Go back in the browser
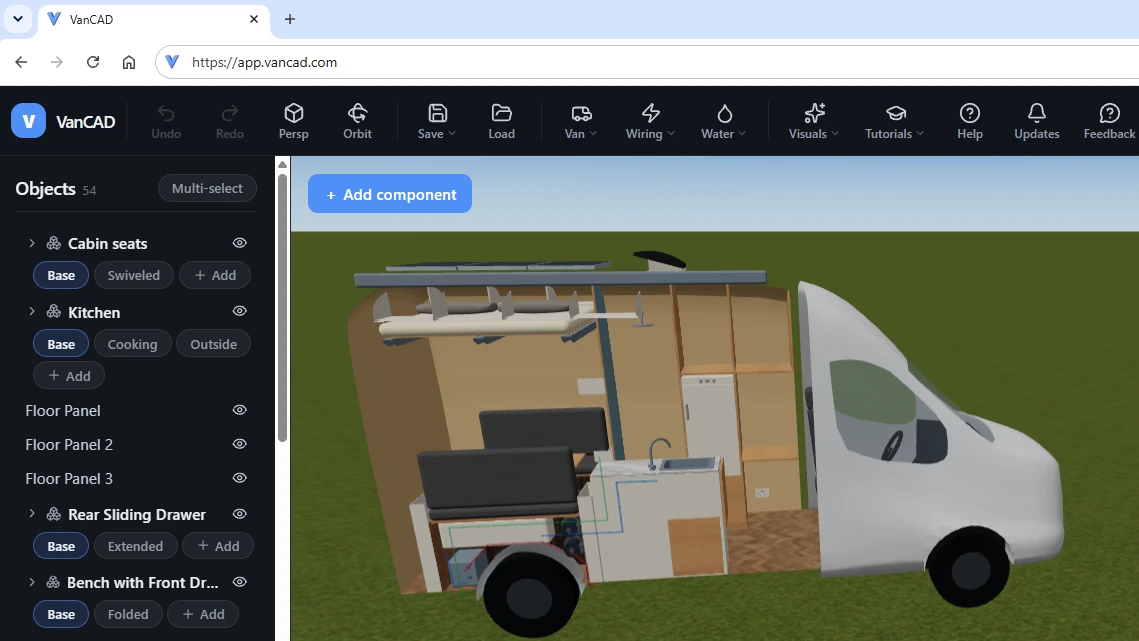Viewport: 1139px width, 641px height. click(x=21, y=62)
